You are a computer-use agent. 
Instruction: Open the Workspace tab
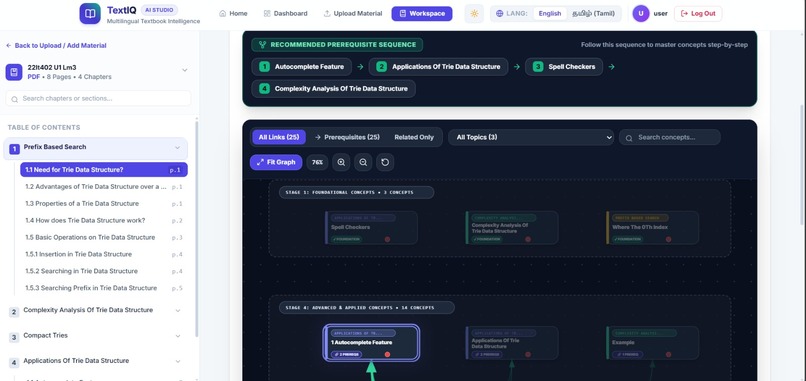tap(422, 13)
